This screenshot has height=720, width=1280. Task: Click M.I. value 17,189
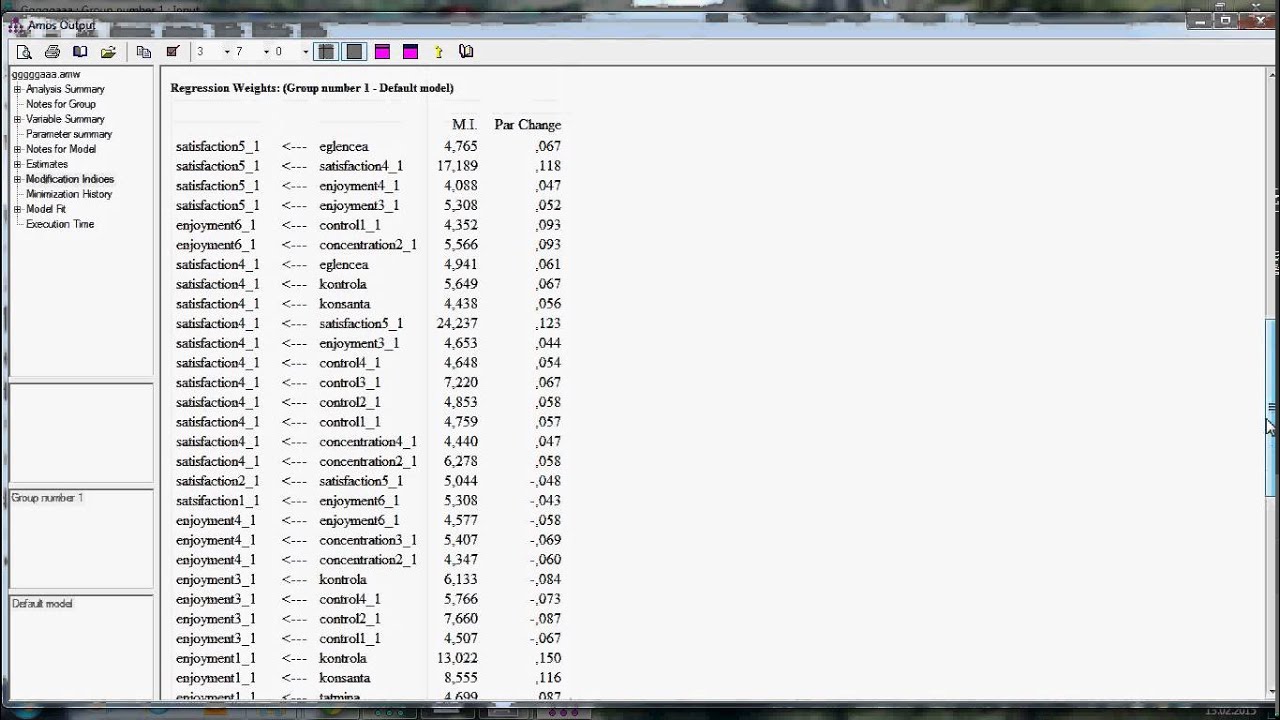coord(456,166)
